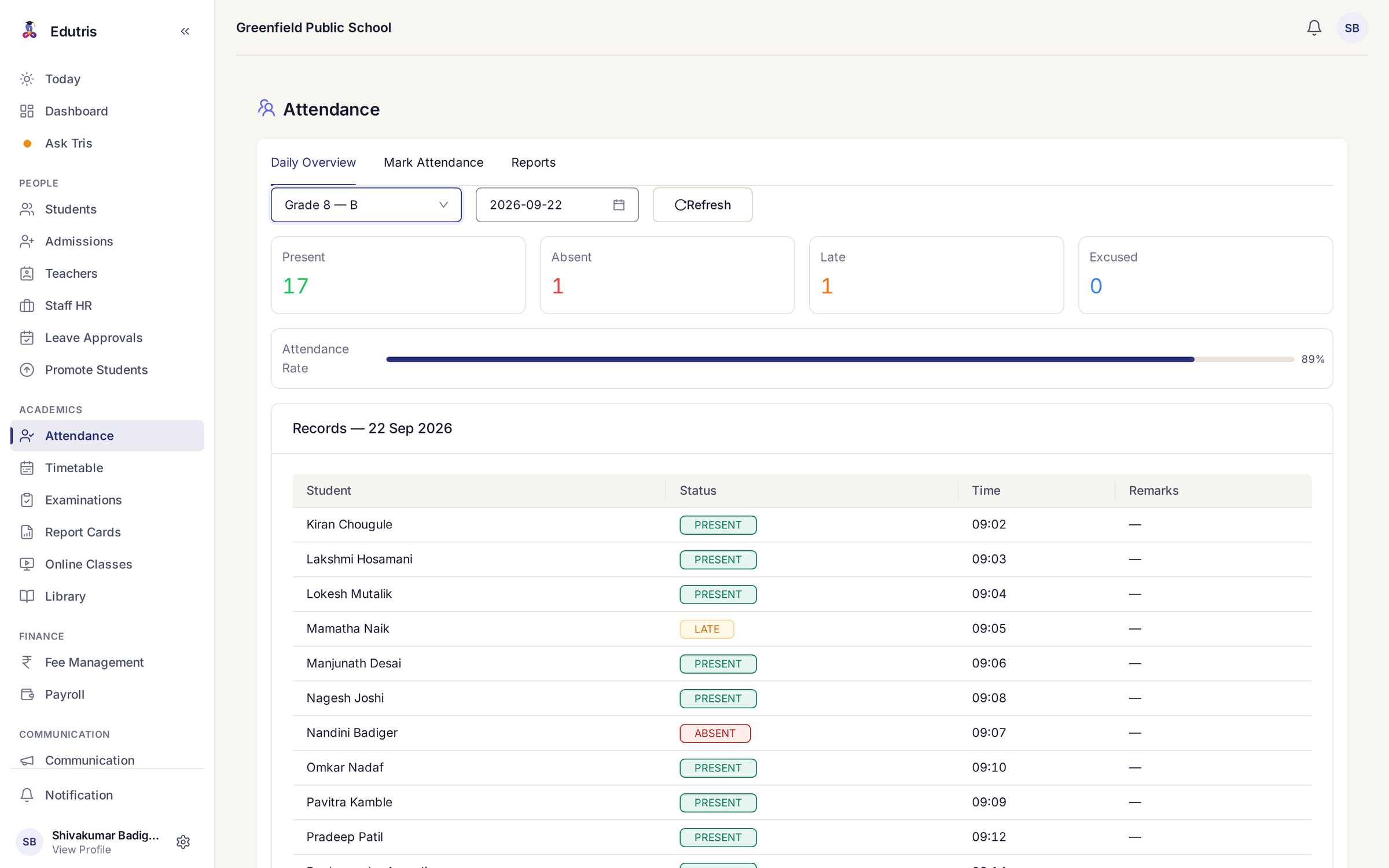Open the date picker field 2026-09-22

557,205
